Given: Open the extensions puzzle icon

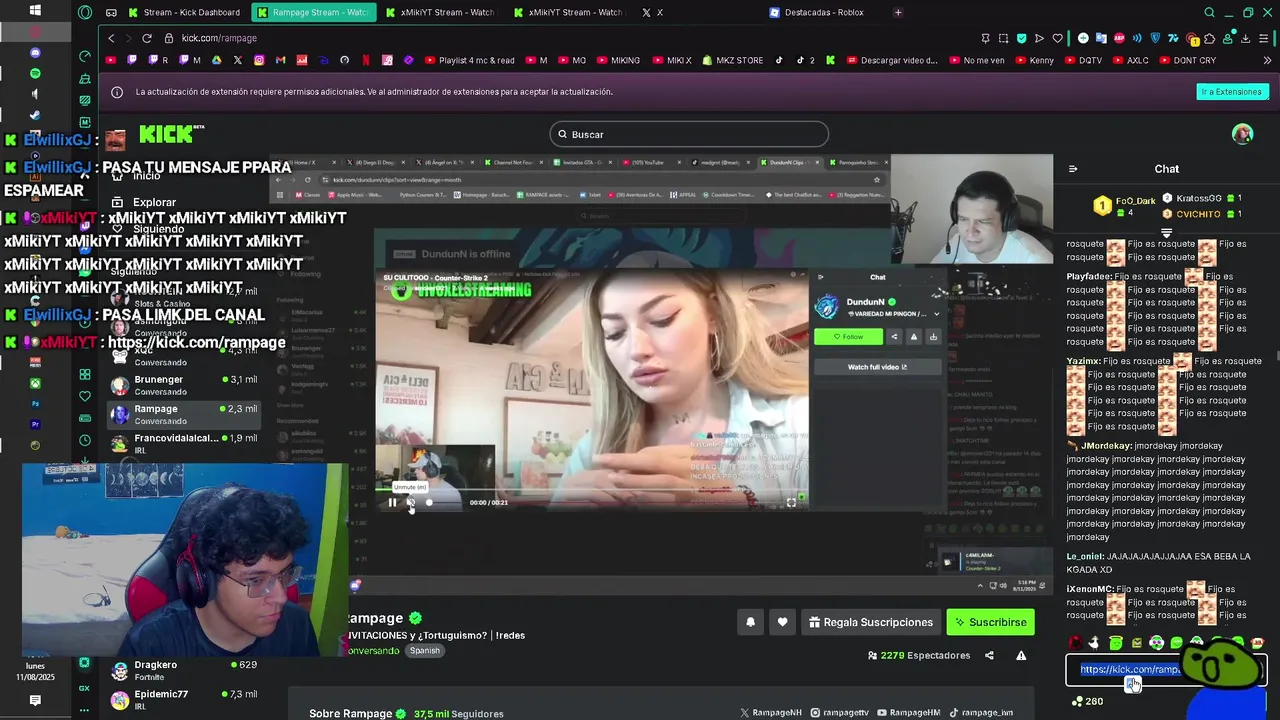Looking at the screenshot, I should point(1210,38).
